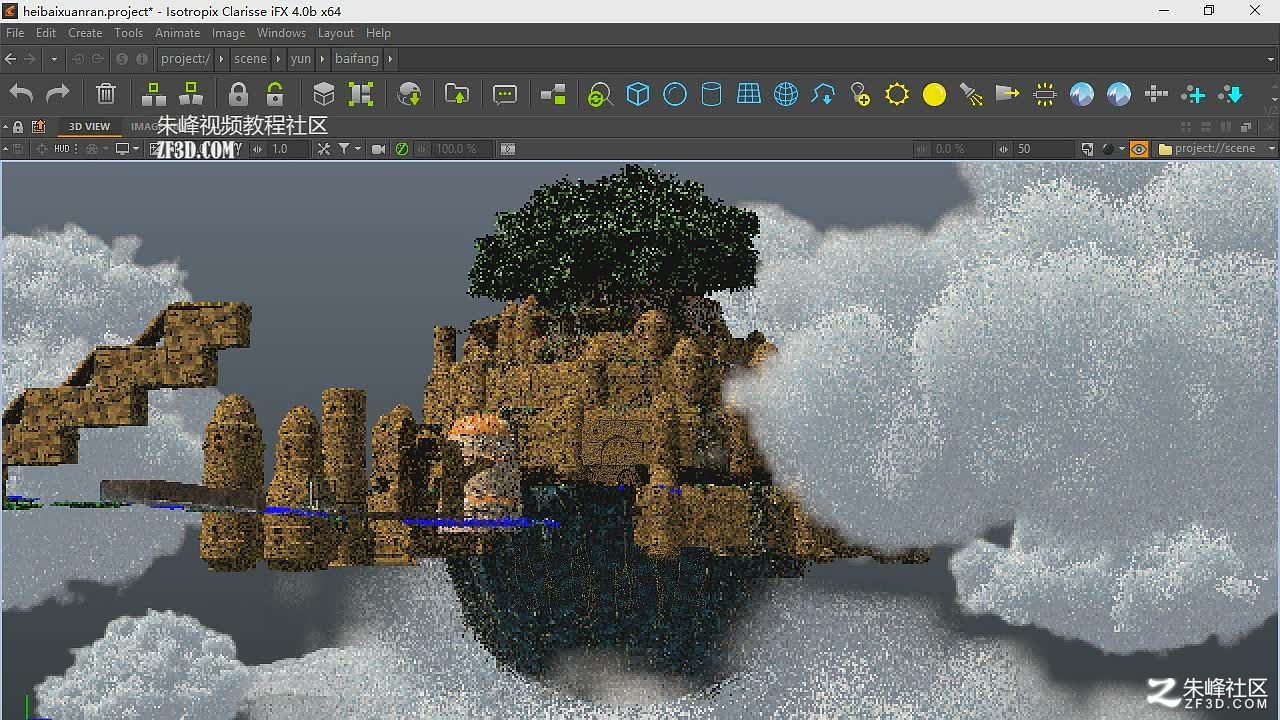Toggle the film frame icon beside 100.0 %

coord(508,149)
